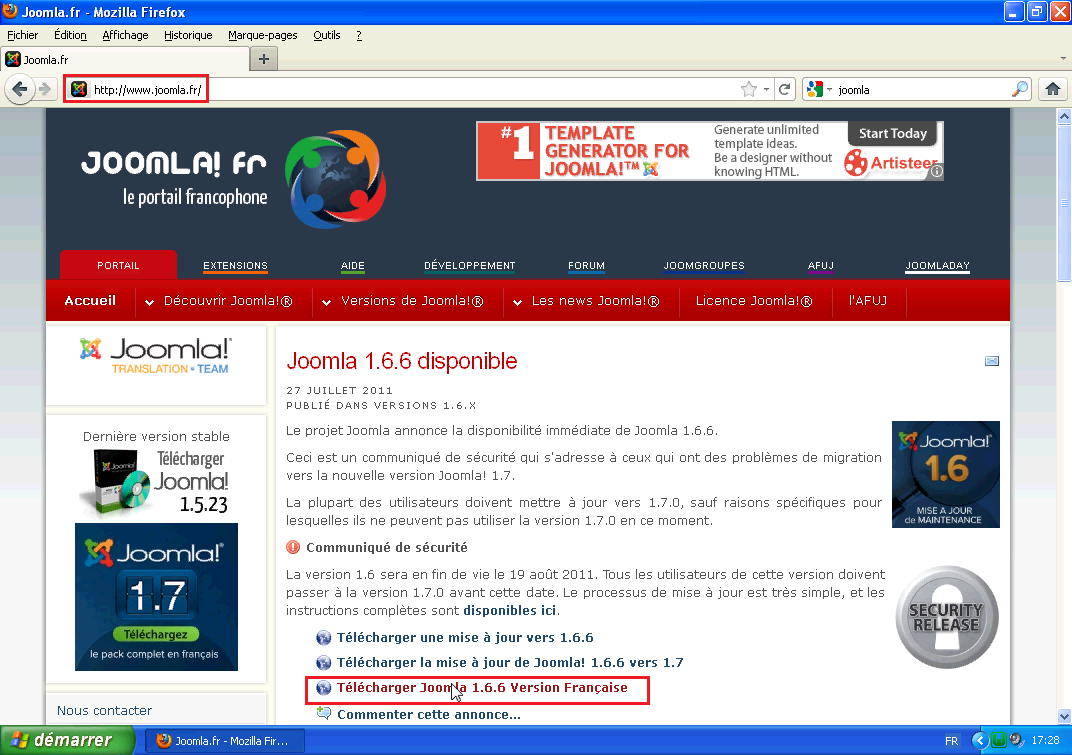Go to the AFUJ section tab
Screen dimensions: 1072x755
point(820,265)
